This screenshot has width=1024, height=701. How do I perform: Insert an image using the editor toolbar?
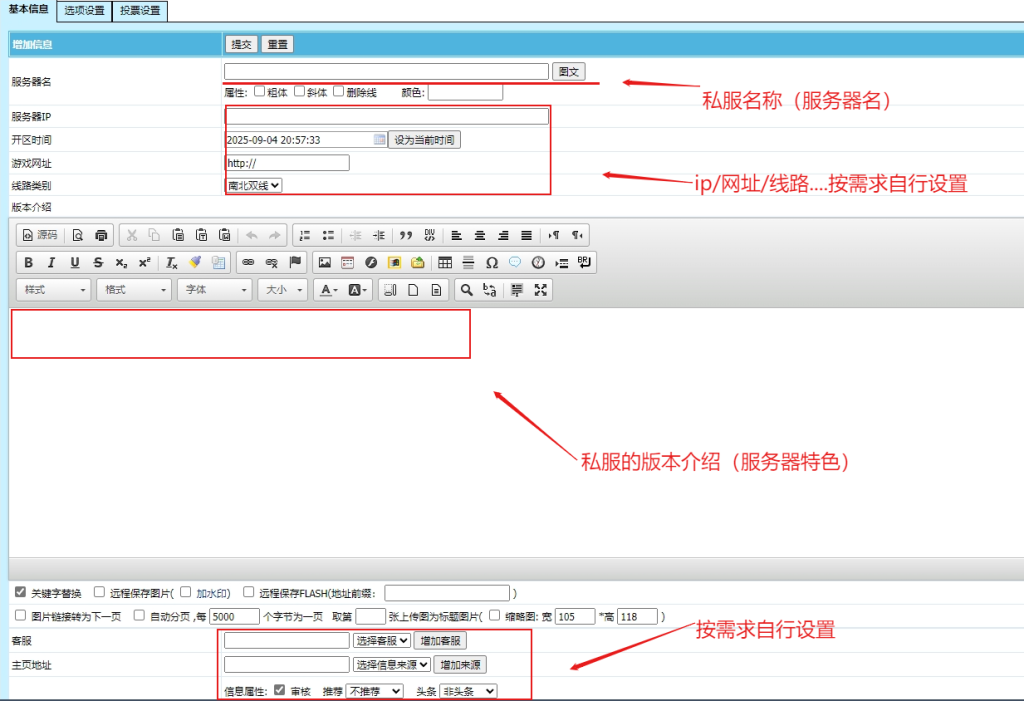[324, 263]
